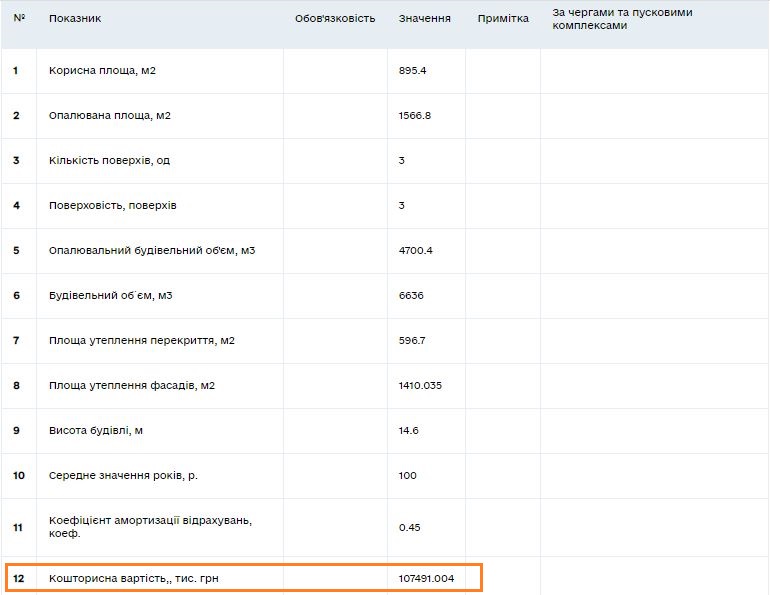Image resolution: width=770 pixels, height=595 pixels.
Task: Click the value 1410.035 cell
Action: click(x=420, y=386)
